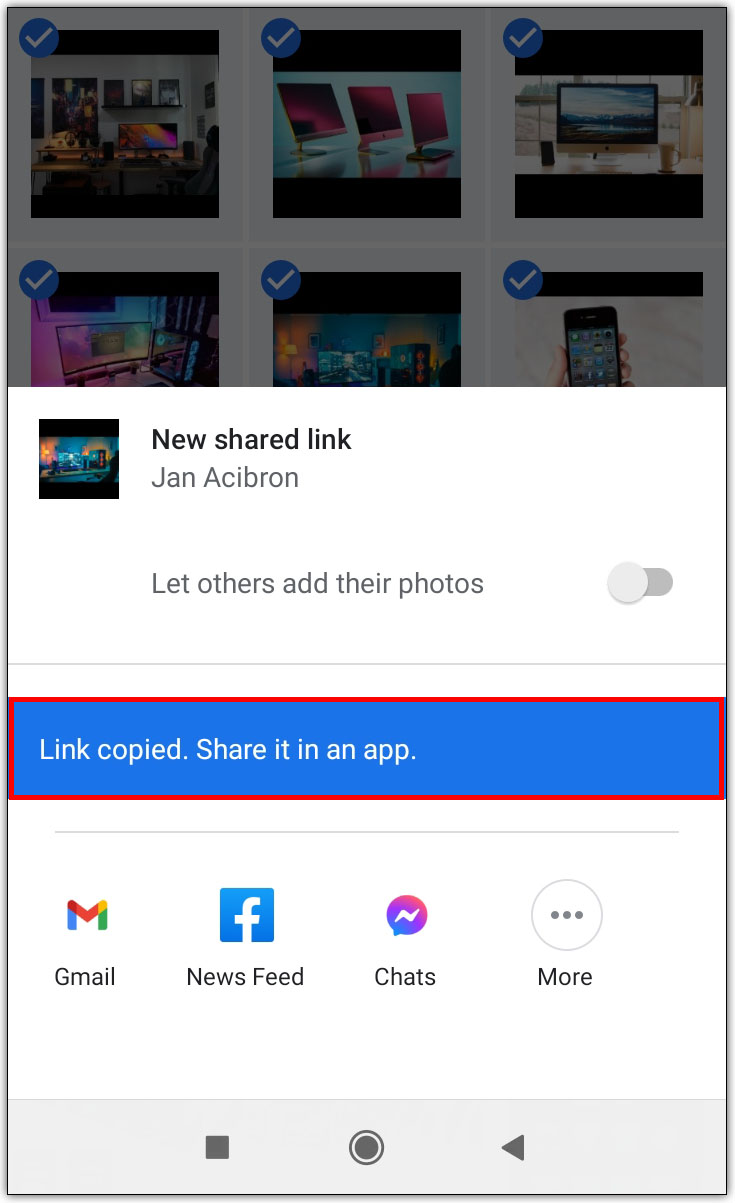Tap the Android home circle button

point(366,1147)
